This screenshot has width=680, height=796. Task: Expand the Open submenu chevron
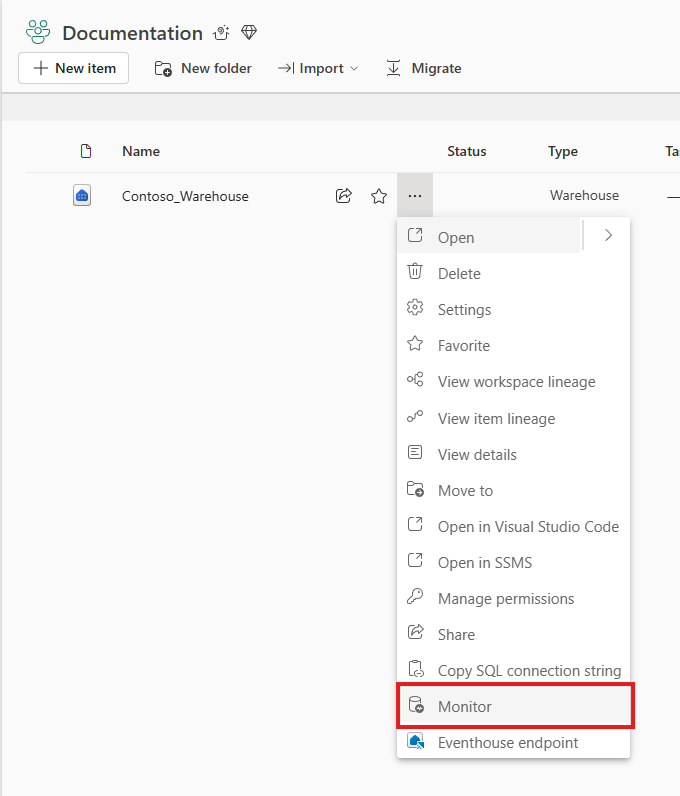point(608,236)
